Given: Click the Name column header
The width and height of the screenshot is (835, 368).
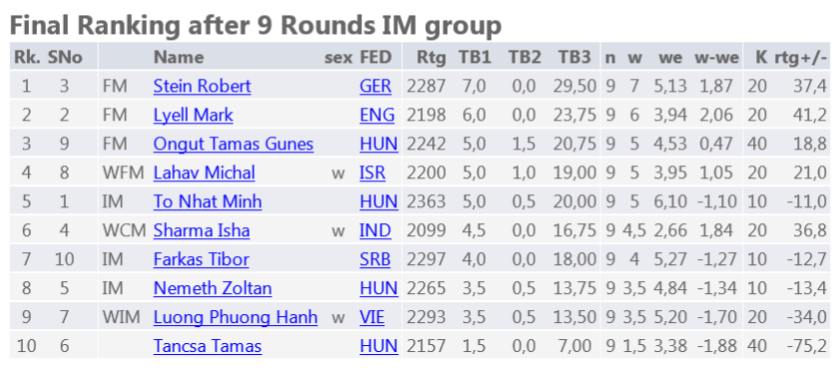Looking at the screenshot, I should click(x=178, y=58).
